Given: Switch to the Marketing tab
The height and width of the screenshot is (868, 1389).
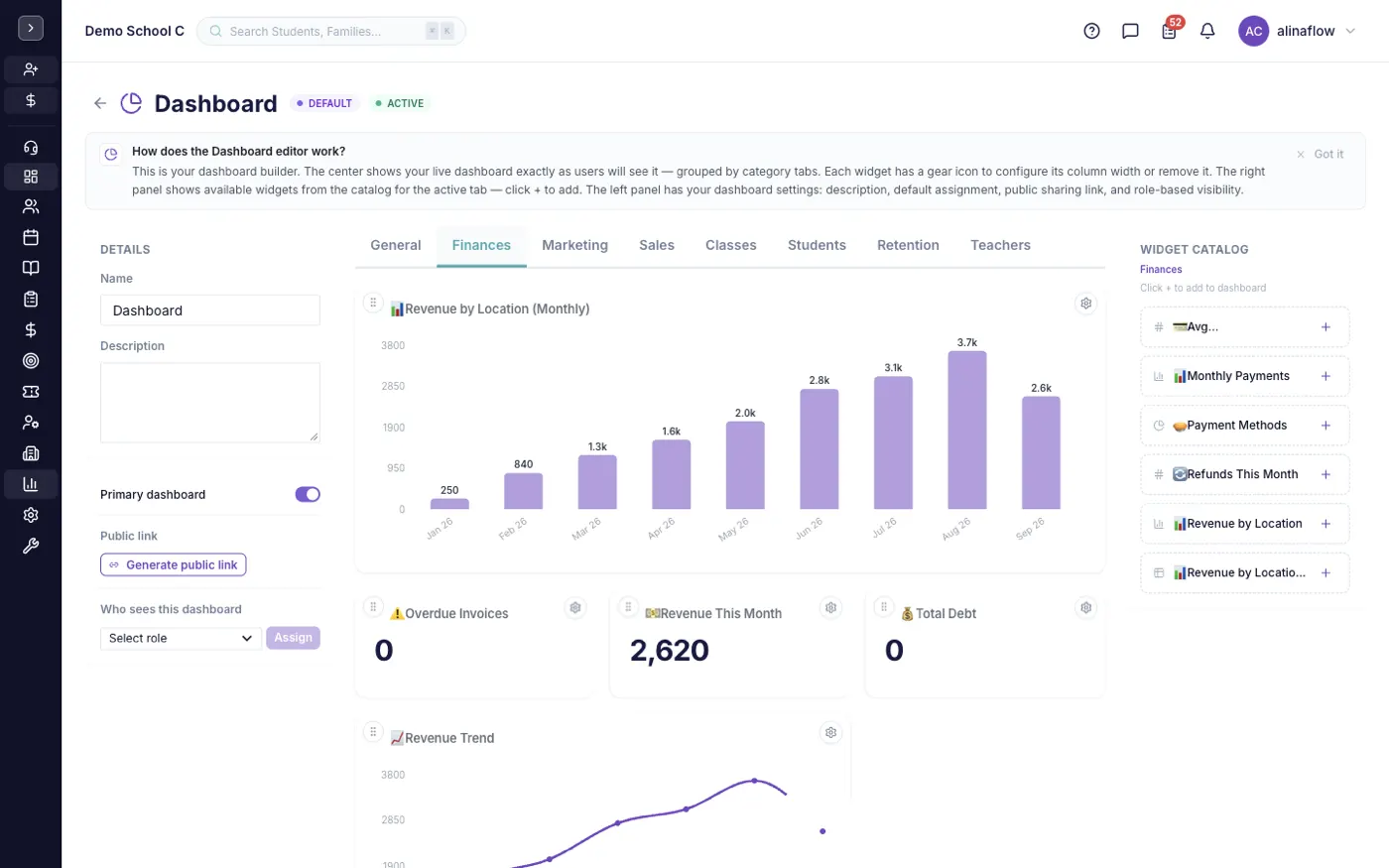Looking at the screenshot, I should click(574, 245).
